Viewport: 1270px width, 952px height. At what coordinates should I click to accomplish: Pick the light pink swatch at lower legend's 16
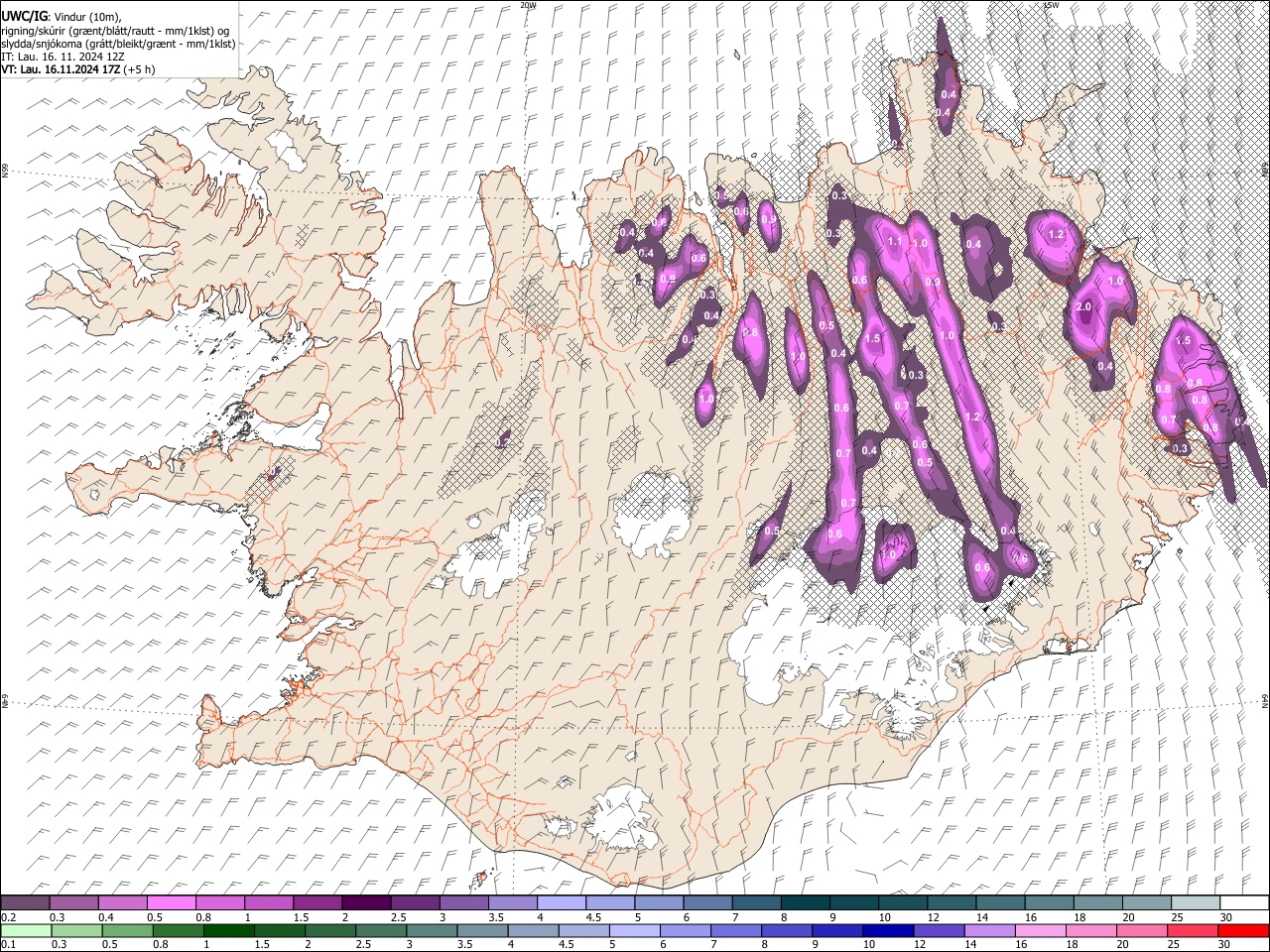(1040, 930)
